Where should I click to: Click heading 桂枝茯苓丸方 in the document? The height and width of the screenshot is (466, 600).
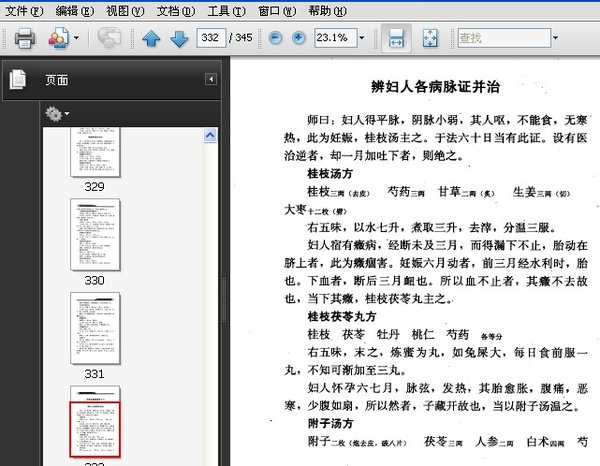point(342,316)
